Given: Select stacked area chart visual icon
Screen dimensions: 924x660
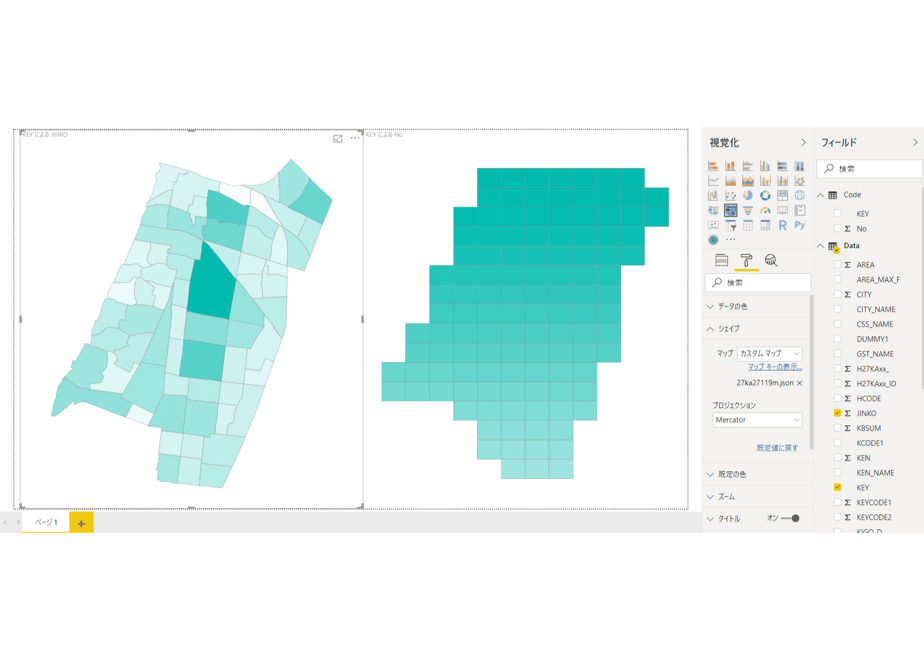Looking at the screenshot, I should click(748, 181).
